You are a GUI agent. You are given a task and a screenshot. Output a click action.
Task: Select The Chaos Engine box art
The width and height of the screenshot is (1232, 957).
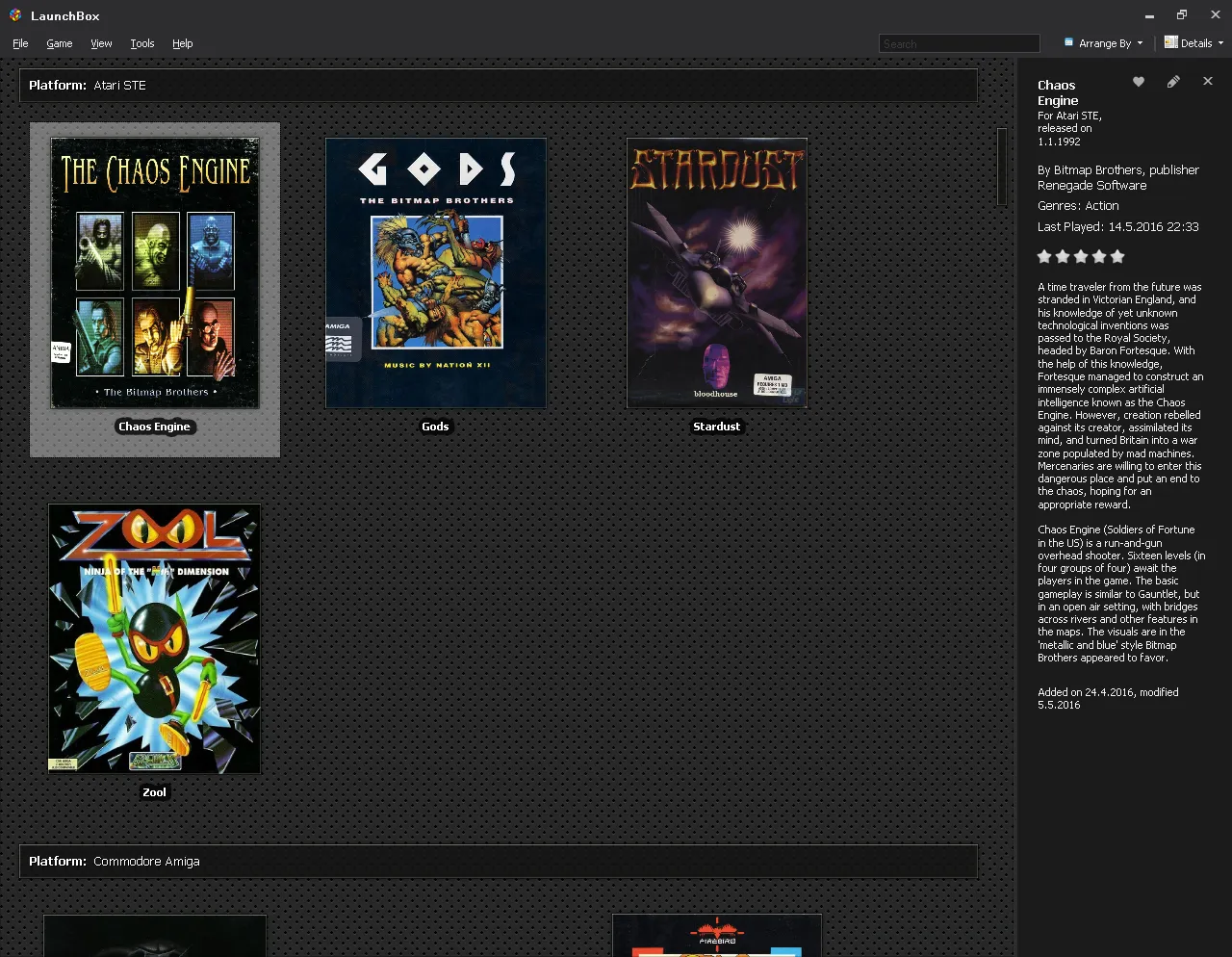155,272
